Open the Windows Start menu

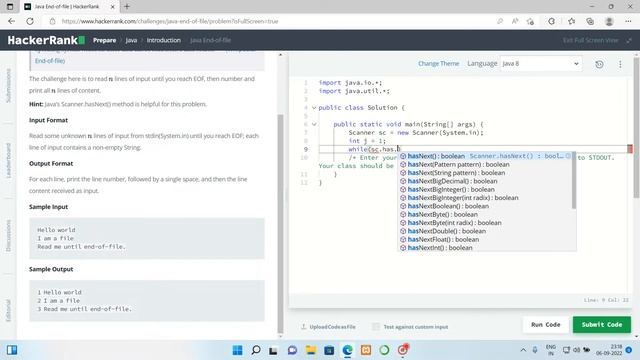tap(237, 350)
